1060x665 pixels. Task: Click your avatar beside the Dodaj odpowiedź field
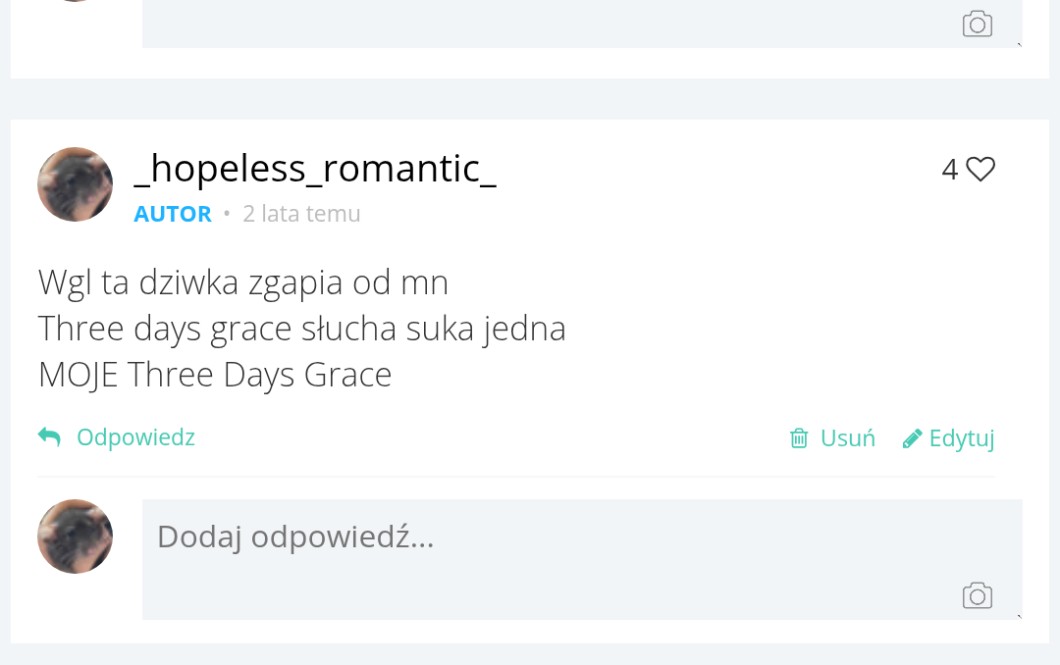(x=75, y=537)
